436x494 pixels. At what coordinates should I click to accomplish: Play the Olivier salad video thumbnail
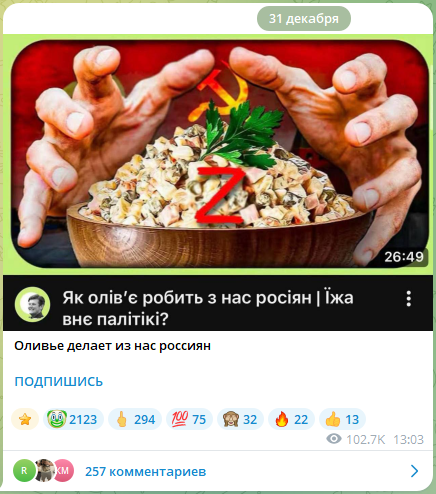coord(220,154)
